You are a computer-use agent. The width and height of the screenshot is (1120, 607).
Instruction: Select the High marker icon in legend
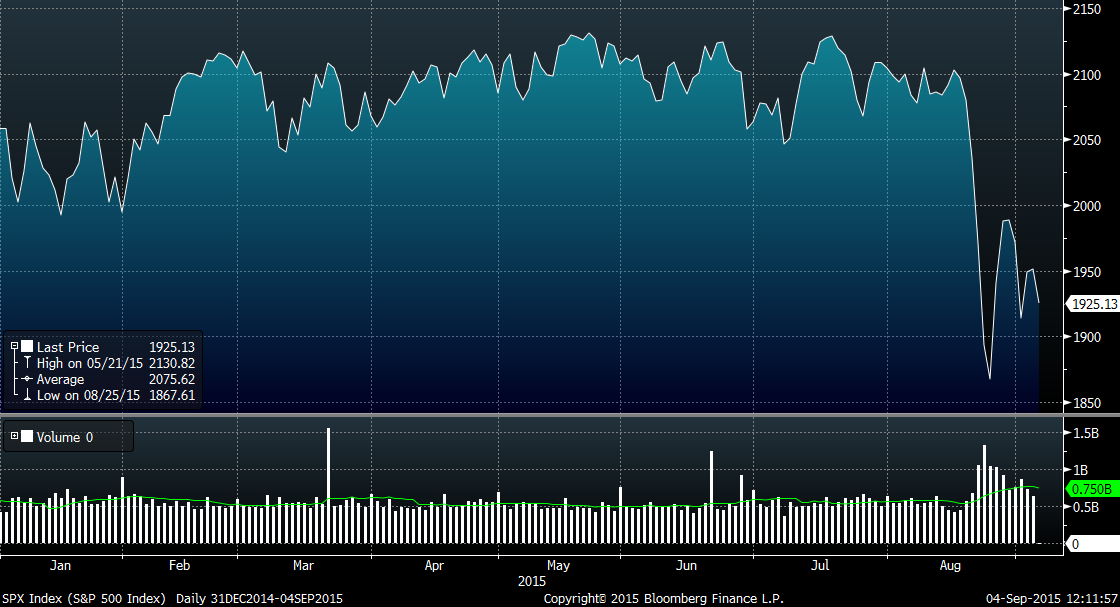[27, 363]
